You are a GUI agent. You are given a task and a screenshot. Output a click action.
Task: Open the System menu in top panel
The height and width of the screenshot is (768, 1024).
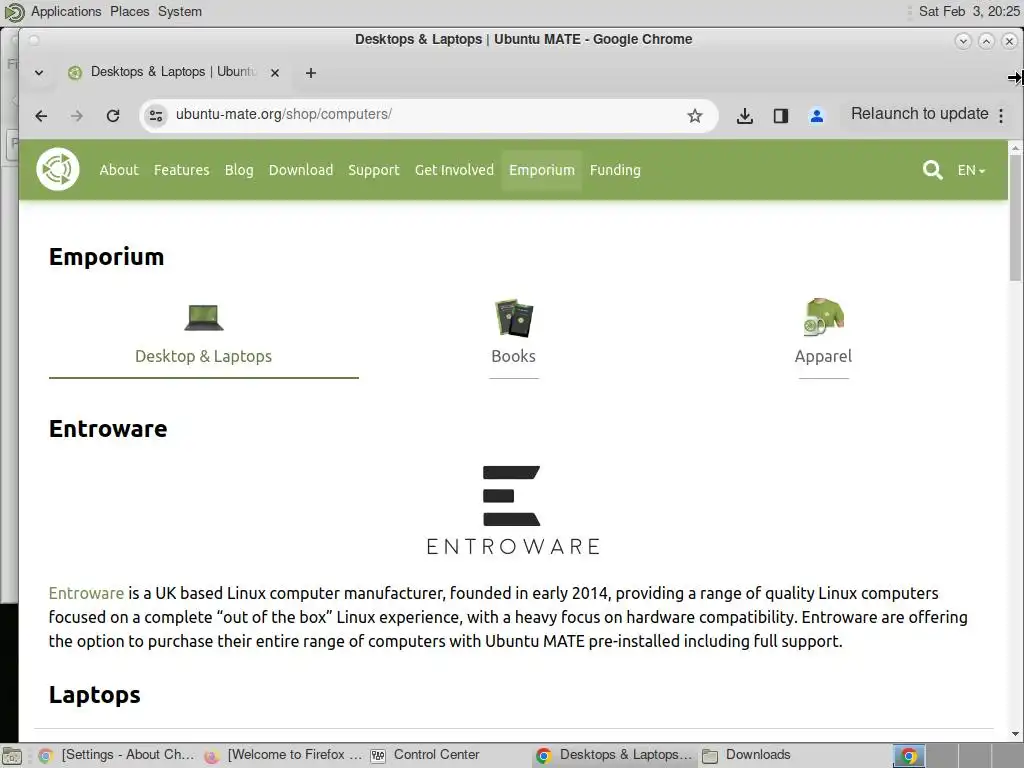click(x=180, y=12)
